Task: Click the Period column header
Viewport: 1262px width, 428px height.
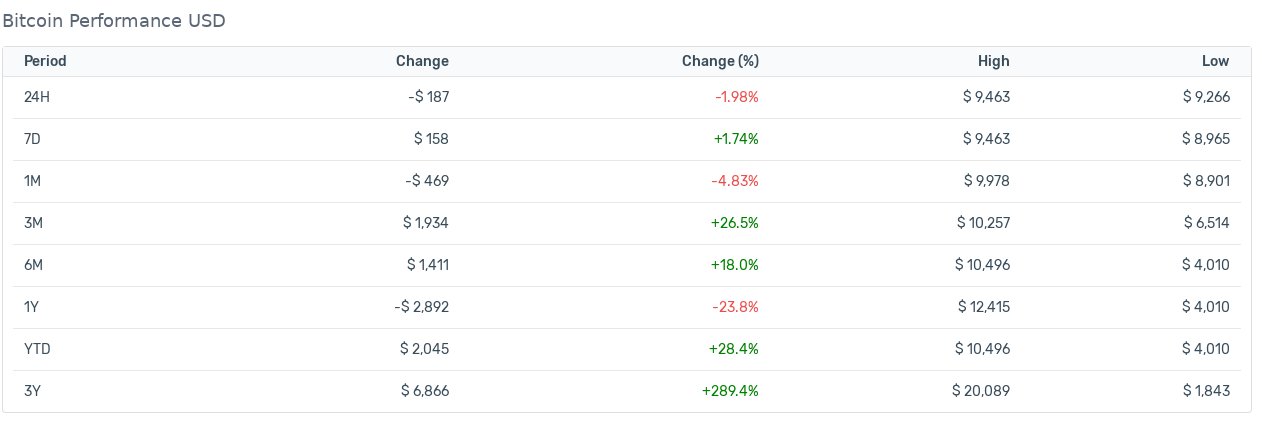Action: point(45,61)
